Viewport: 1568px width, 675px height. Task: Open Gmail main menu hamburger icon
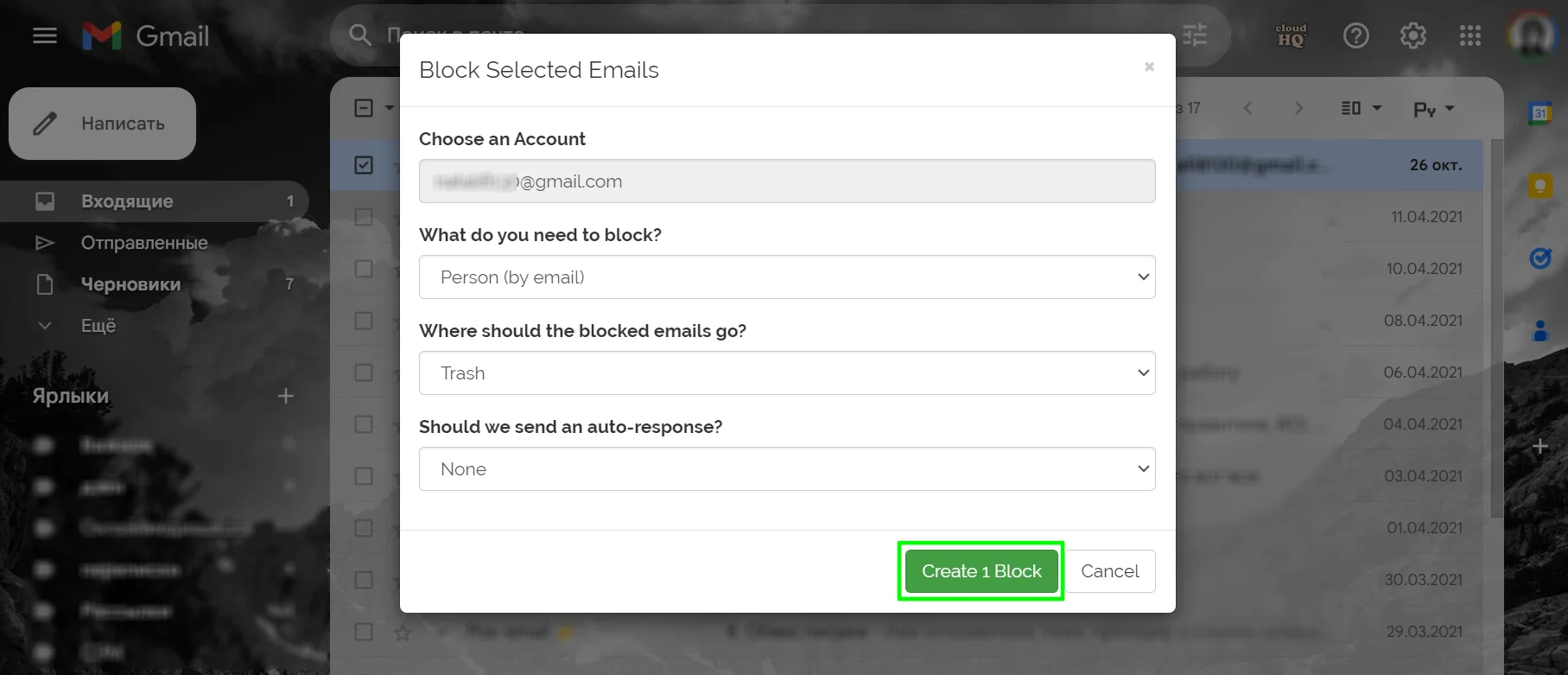(x=45, y=35)
